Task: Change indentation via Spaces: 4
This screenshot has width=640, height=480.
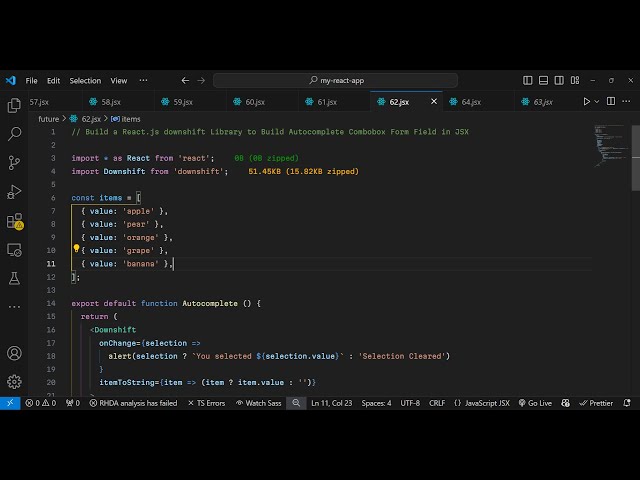Action: [376, 403]
